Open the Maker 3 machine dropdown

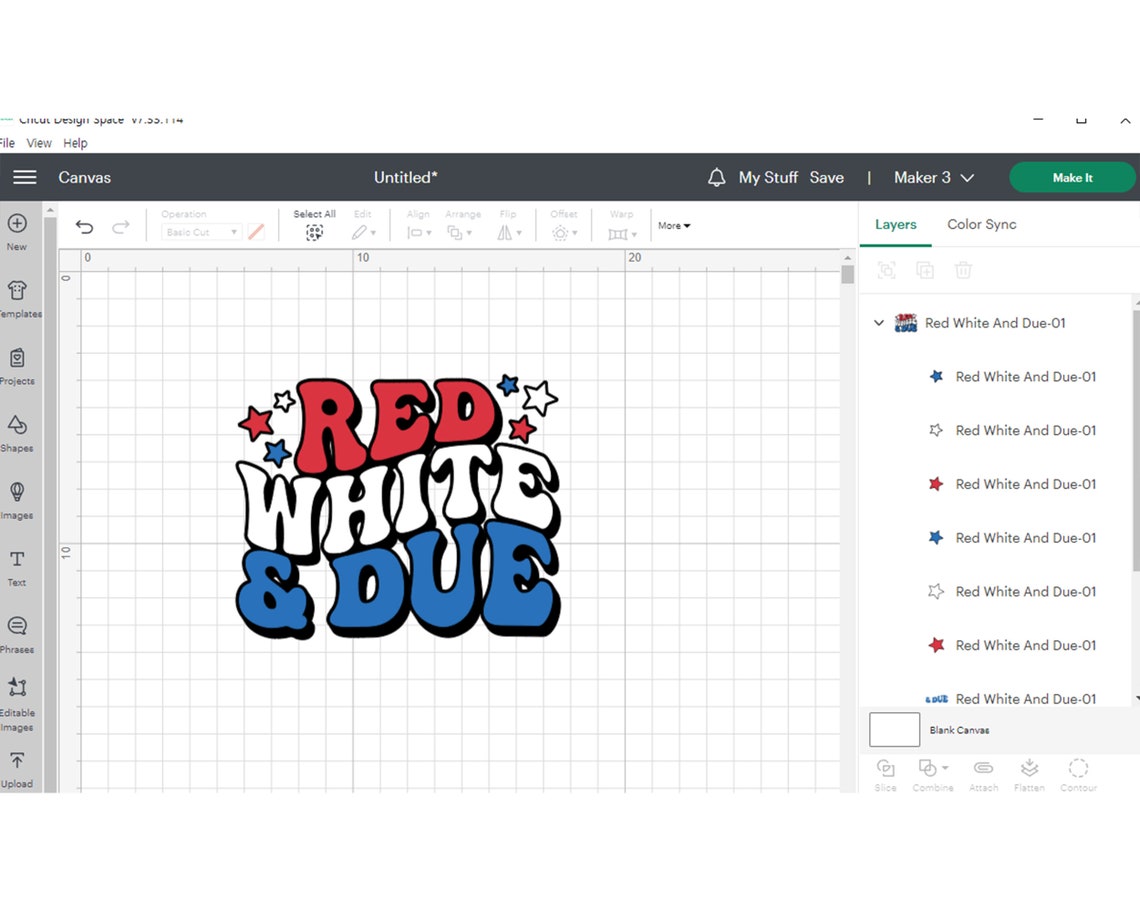coord(934,177)
